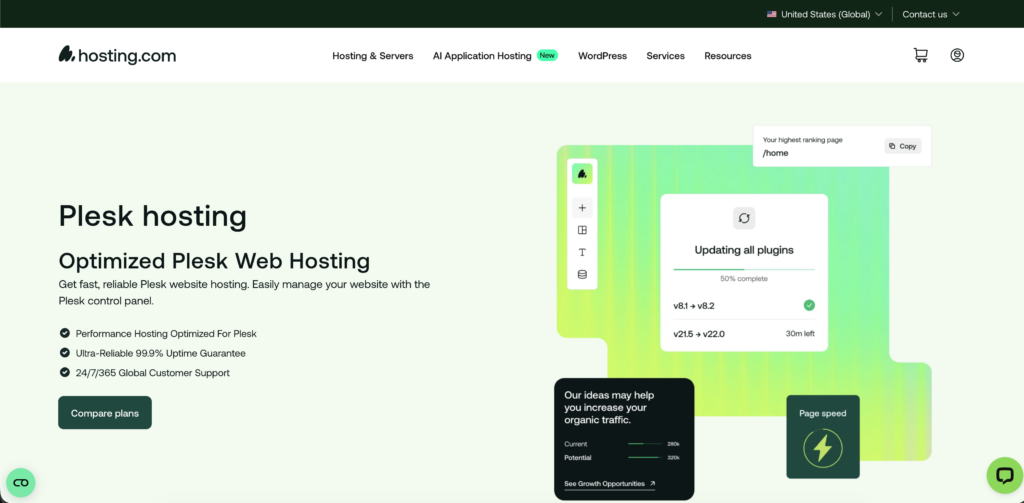
Task: Open the shopping cart icon
Action: click(920, 56)
